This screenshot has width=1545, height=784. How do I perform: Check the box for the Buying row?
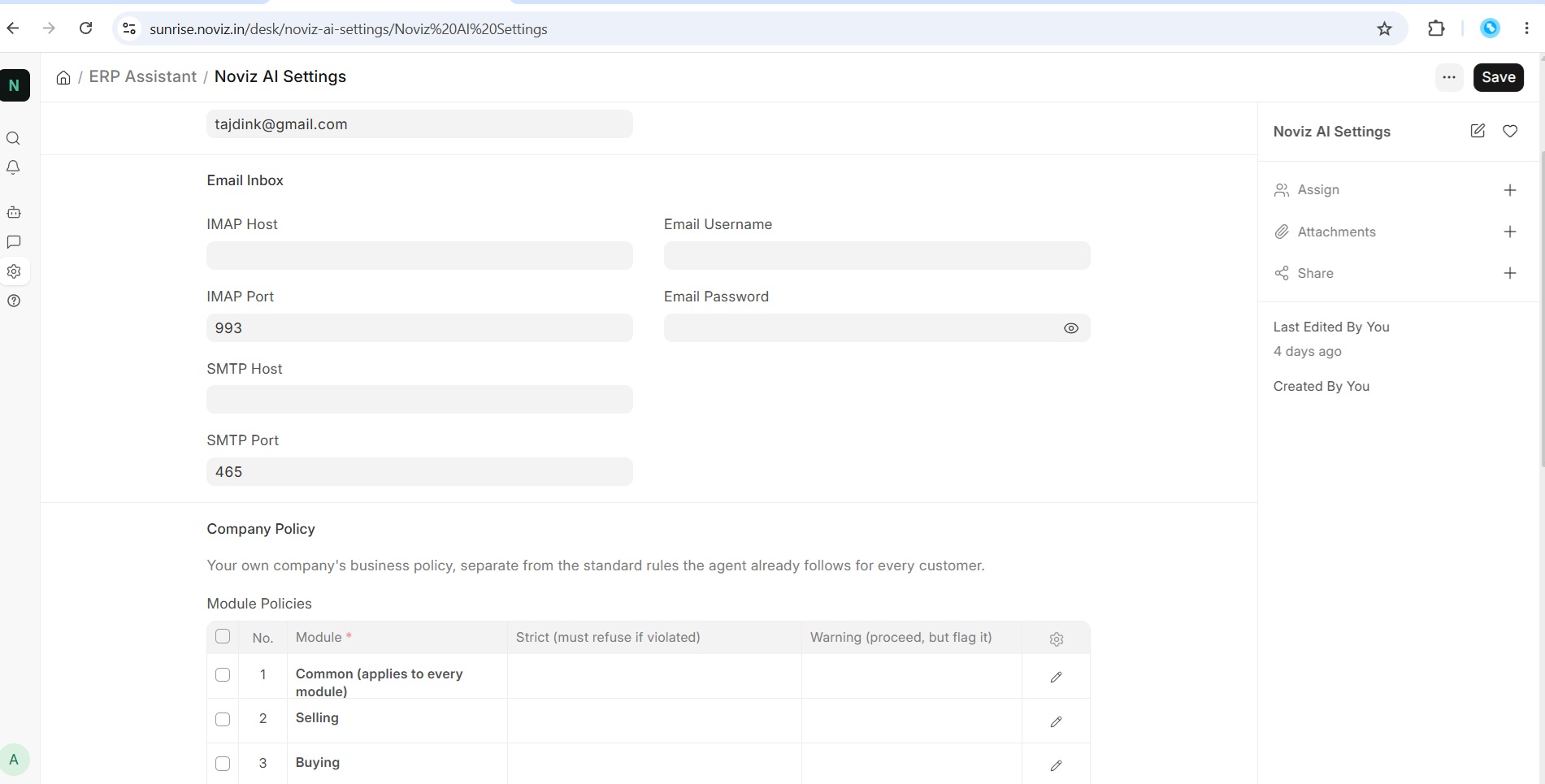(223, 764)
